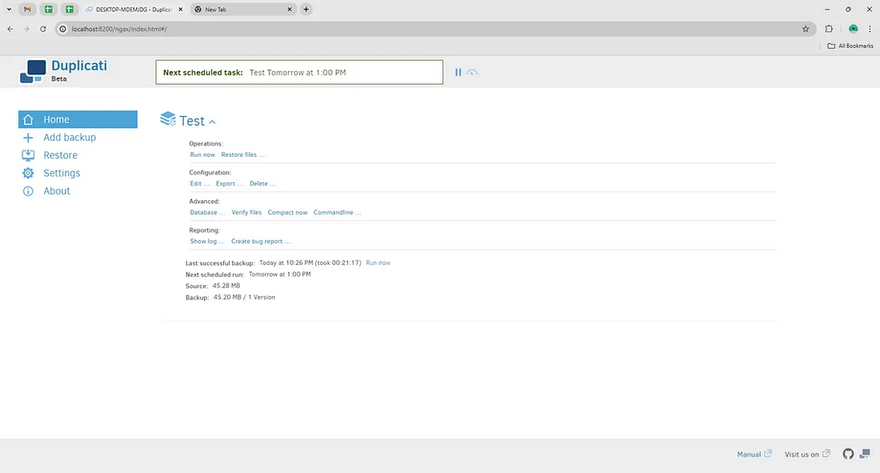Open the browser Extensions puzzle icon
The image size is (880, 473).
(x=828, y=29)
